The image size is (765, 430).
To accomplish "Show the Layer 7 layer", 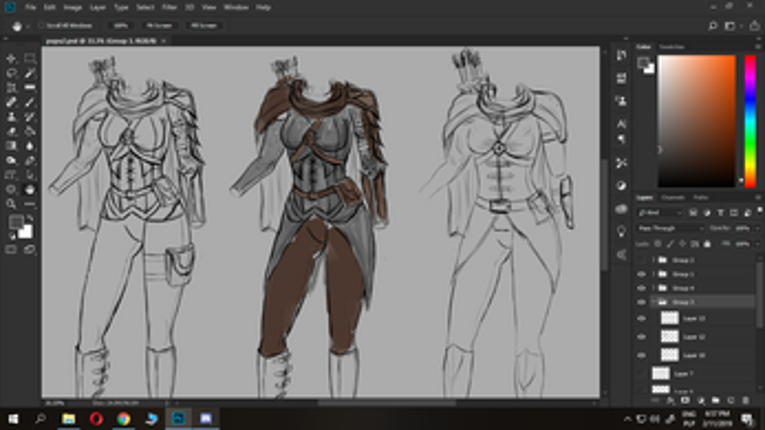I will pos(641,373).
